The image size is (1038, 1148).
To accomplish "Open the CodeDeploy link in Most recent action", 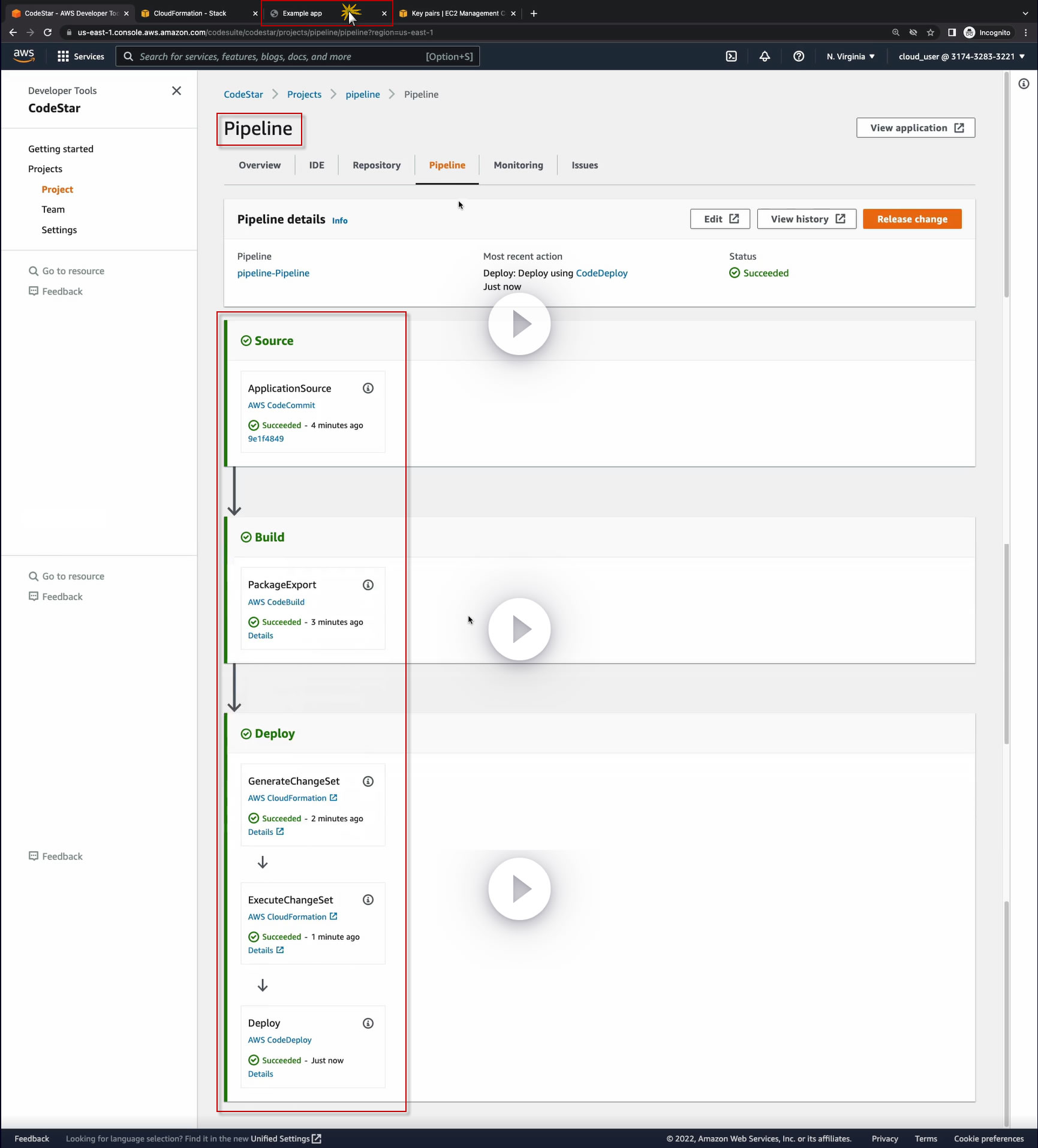I will click(x=601, y=273).
